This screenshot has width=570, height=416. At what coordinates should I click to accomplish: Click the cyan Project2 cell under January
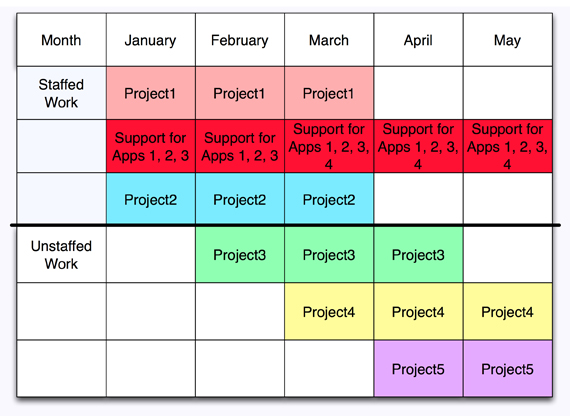(151, 199)
